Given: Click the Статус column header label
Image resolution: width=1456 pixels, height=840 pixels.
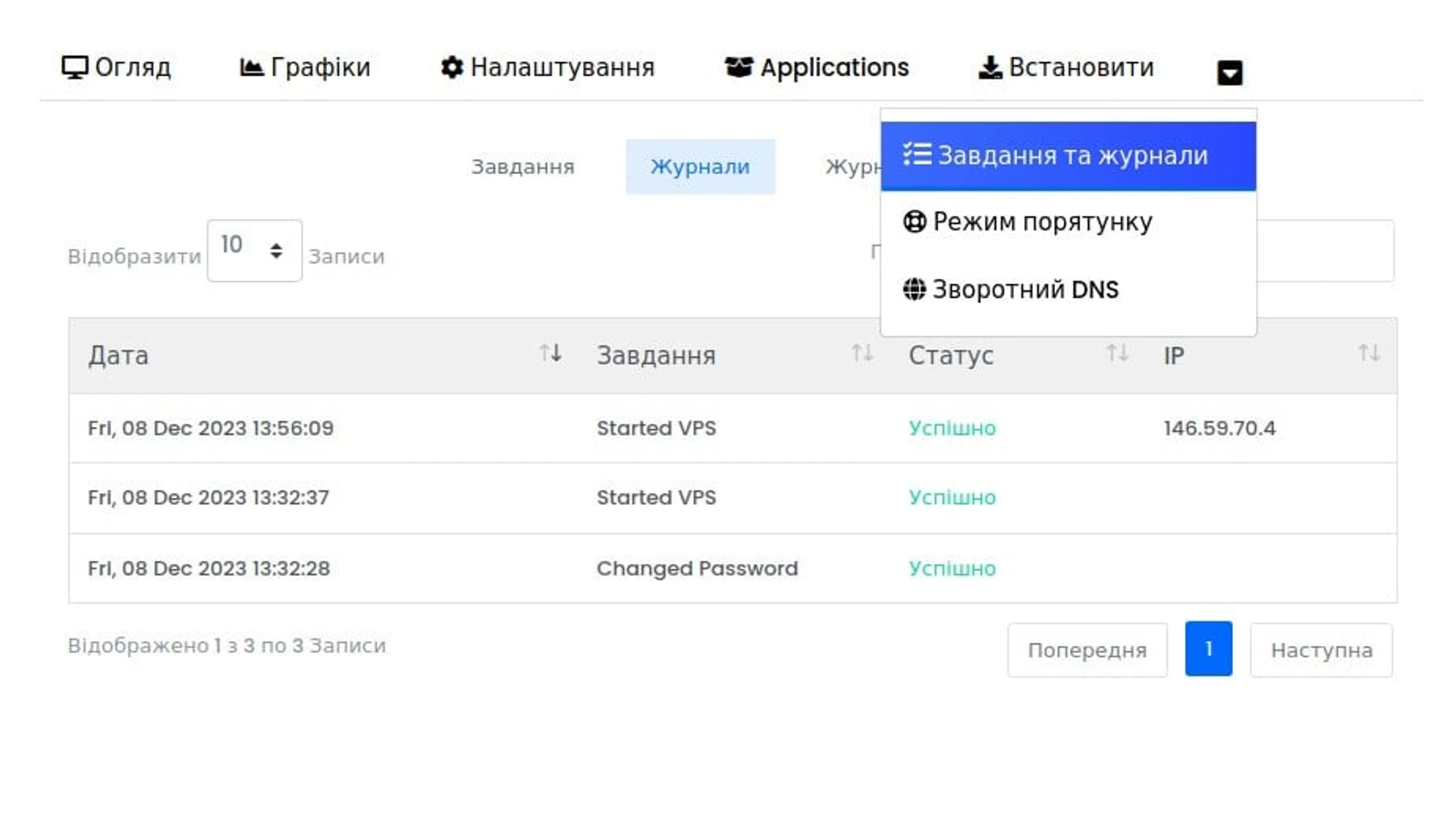Looking at the screenshot, I should [951, 356].
